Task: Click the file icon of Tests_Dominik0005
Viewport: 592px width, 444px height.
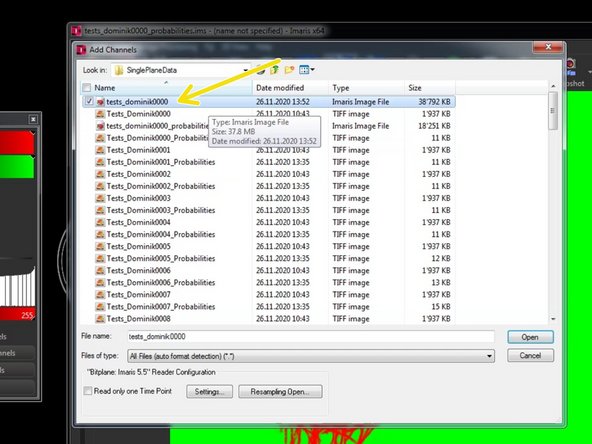Action: (x=100, y=247)
